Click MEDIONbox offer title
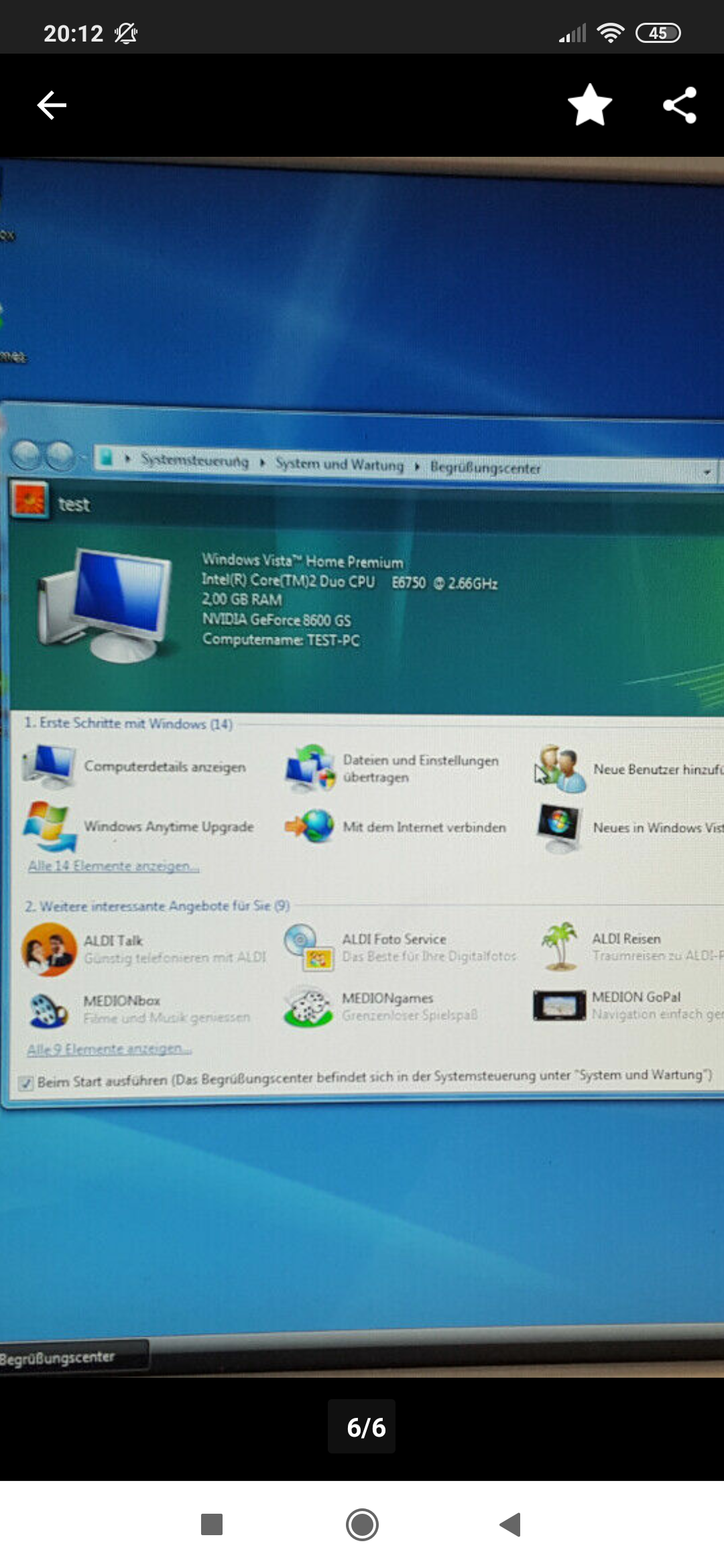This screenshot has width=724, height=1568. [121, 1000]
